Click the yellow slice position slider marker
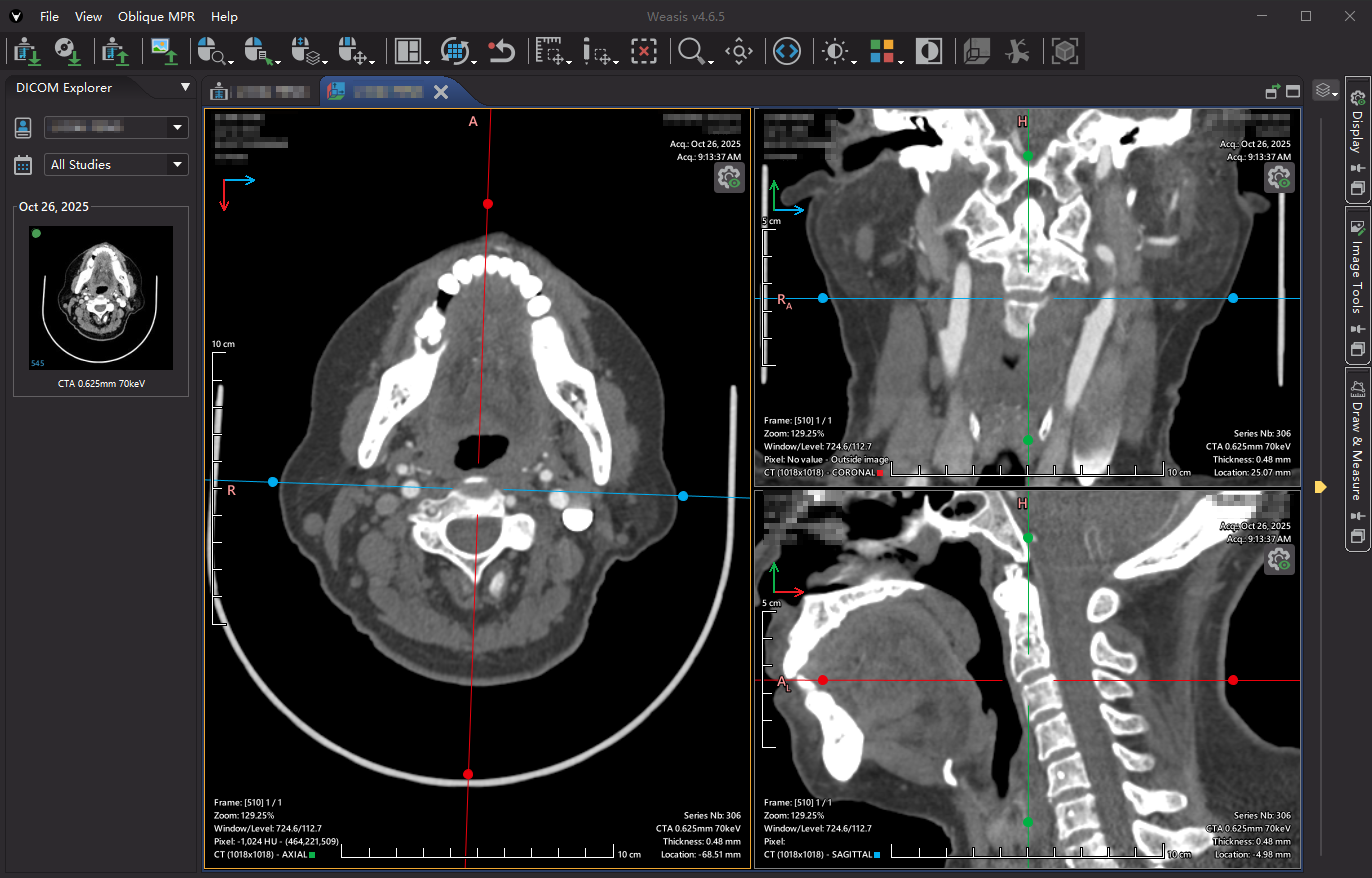The image size is (1372, 878). [x=1321, y=487]
